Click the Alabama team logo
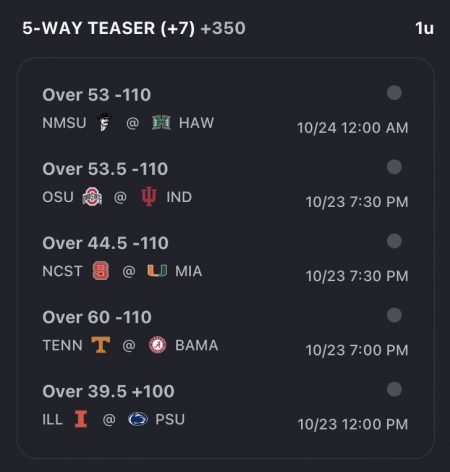This screenshot has height=472, width=450. tap(157, 345)
